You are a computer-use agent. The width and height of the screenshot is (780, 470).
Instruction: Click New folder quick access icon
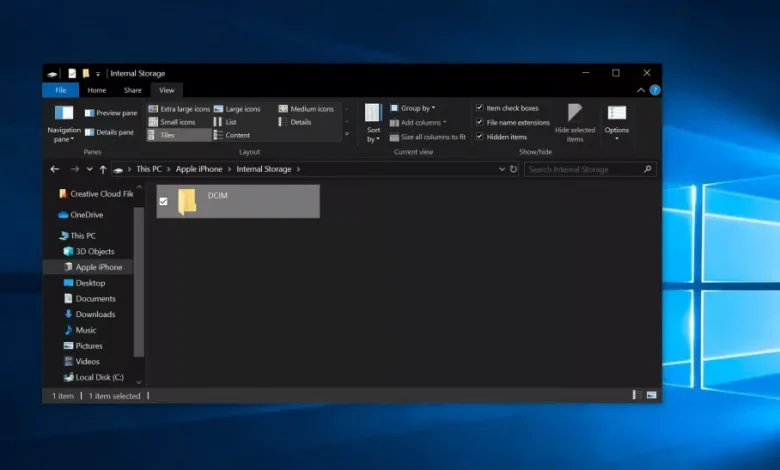point(86,74)
